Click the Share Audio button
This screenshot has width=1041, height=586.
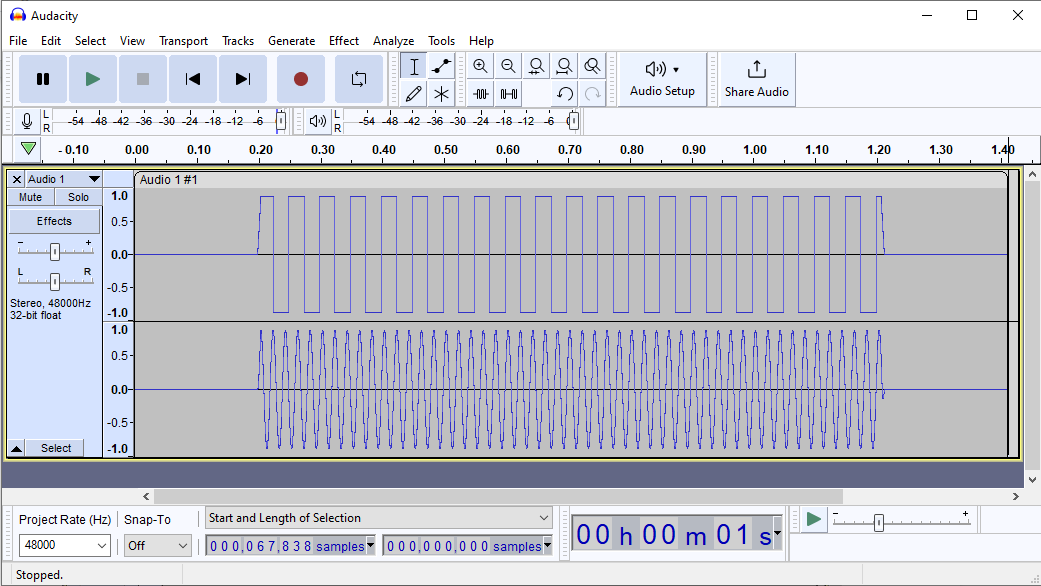point(756,79)
